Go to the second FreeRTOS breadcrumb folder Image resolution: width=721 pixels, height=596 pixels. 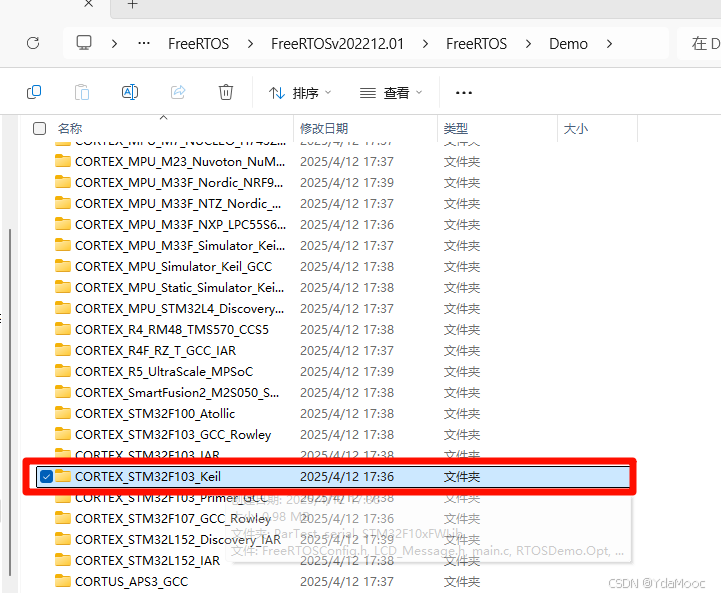click(x=476, y=44)
